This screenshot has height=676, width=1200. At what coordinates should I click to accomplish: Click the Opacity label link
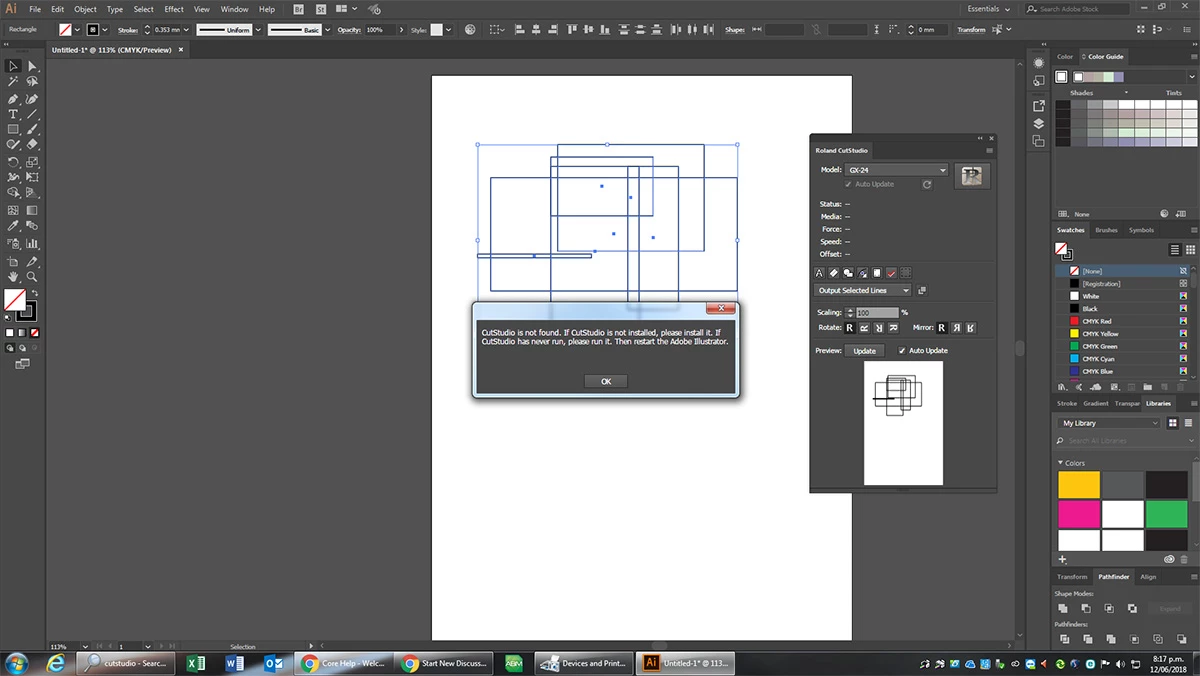348,30
